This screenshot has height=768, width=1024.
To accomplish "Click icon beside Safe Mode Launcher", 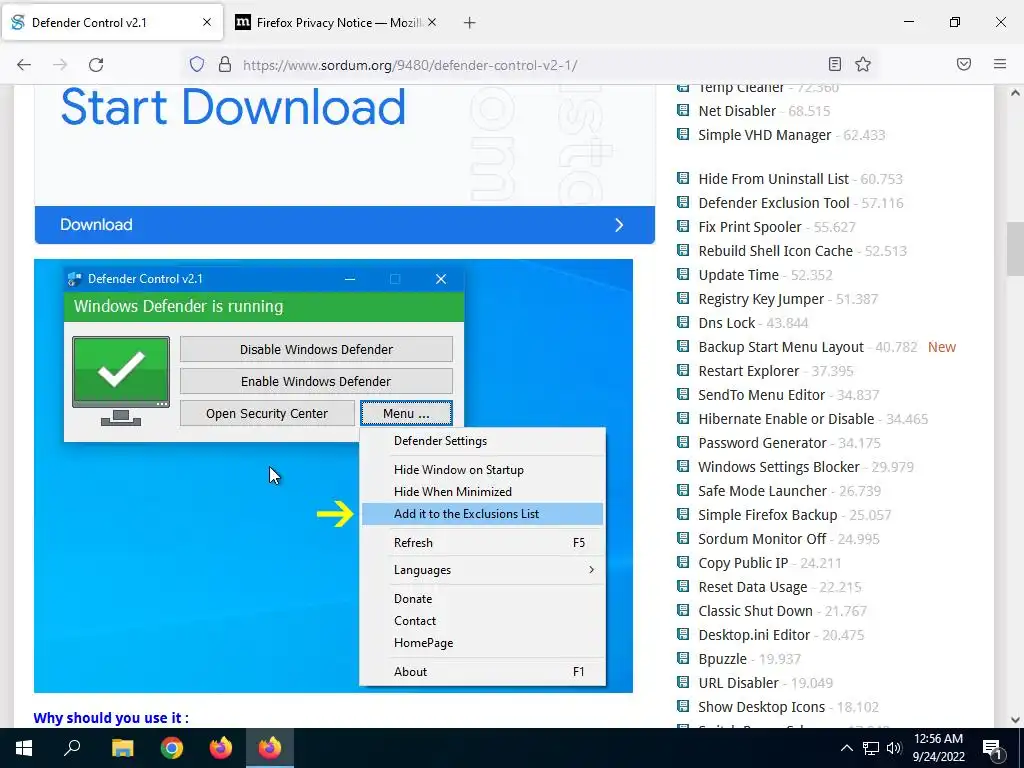I will click(x=683, y=490).
